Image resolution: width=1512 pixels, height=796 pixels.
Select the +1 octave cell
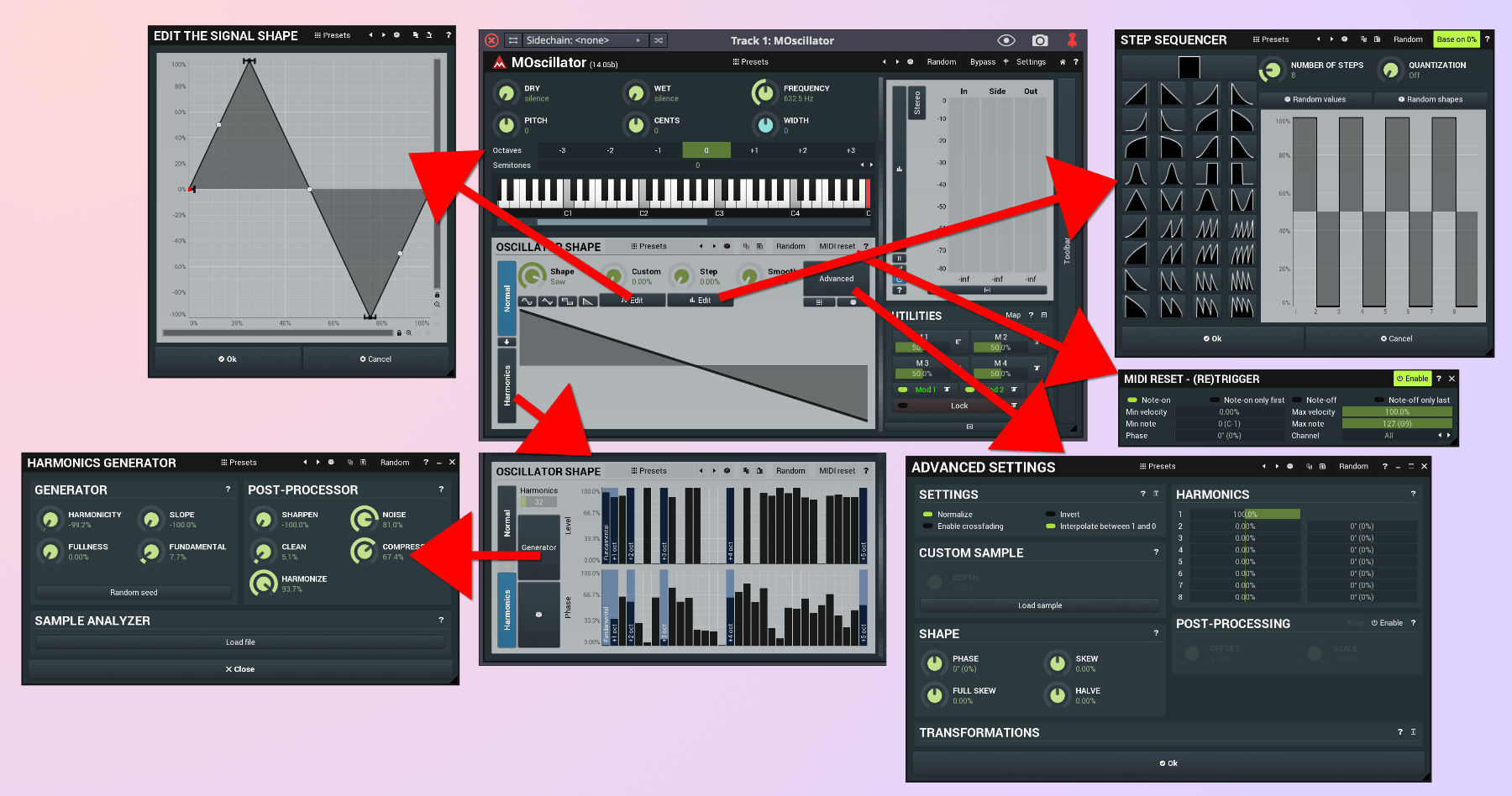point(754,150)
